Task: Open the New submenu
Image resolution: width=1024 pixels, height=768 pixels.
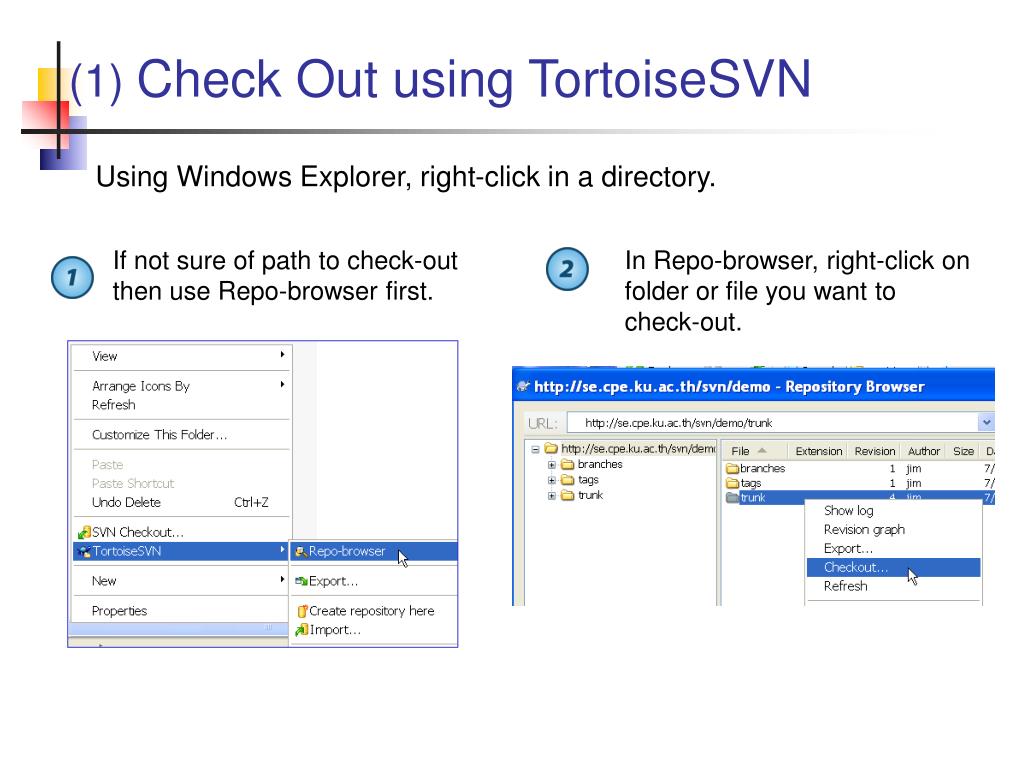Action: coord(182,581)
